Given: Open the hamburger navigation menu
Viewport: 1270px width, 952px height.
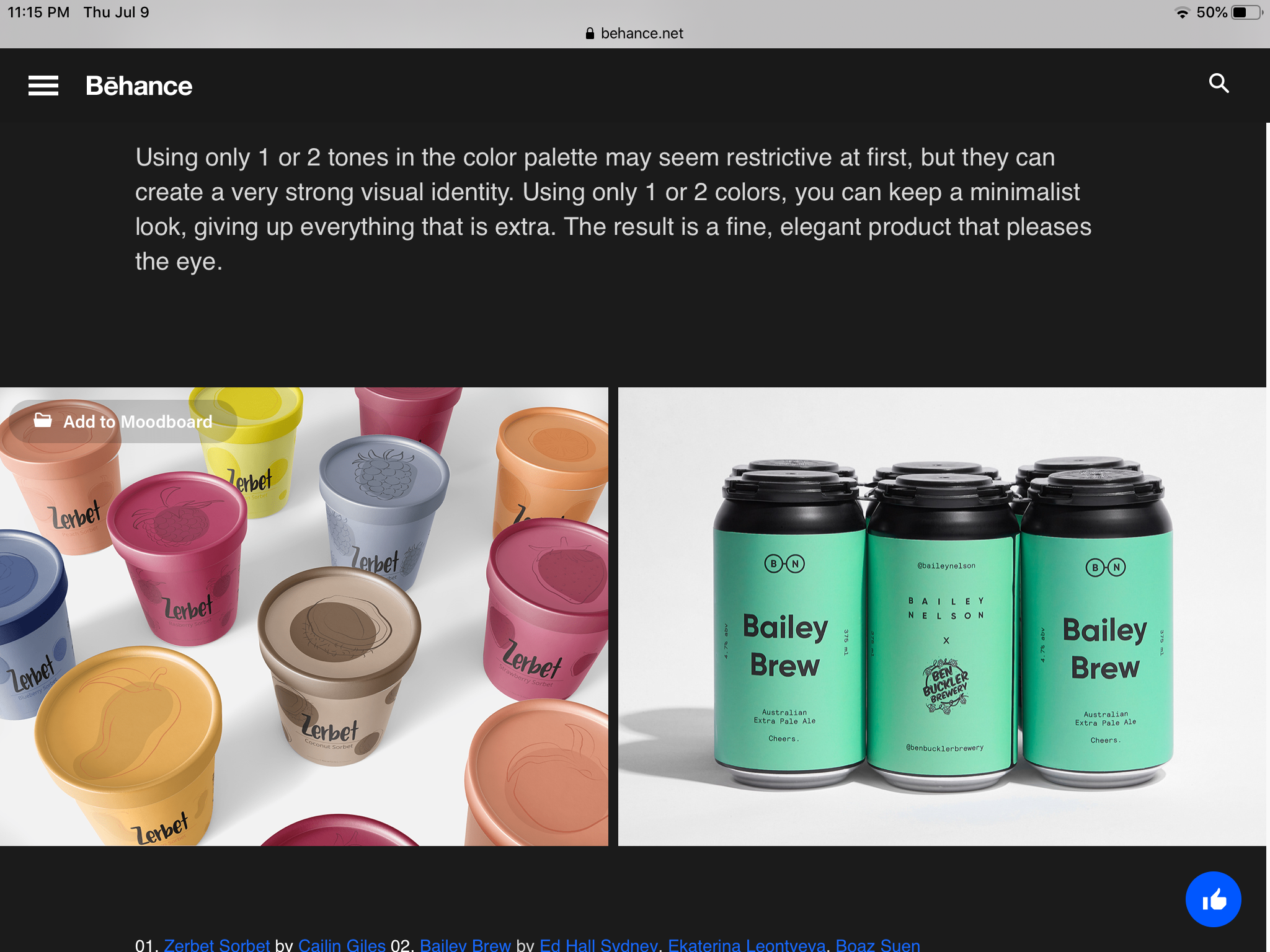Looking at the screenshot, I should tap(43, 86).
